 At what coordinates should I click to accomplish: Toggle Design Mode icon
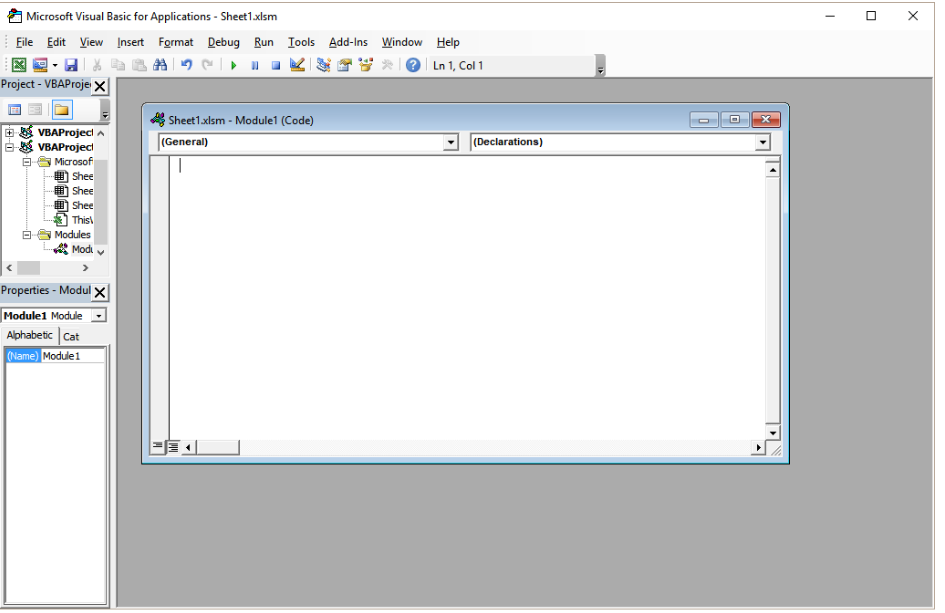pos(297,65)
